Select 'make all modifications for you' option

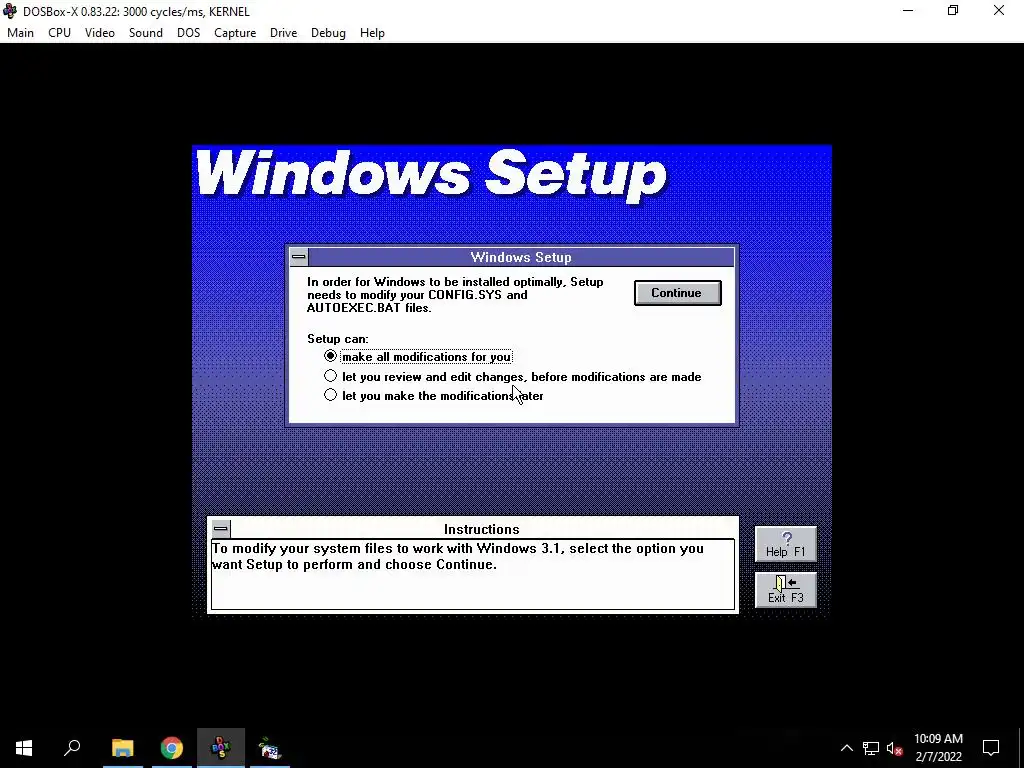(418, 357)
